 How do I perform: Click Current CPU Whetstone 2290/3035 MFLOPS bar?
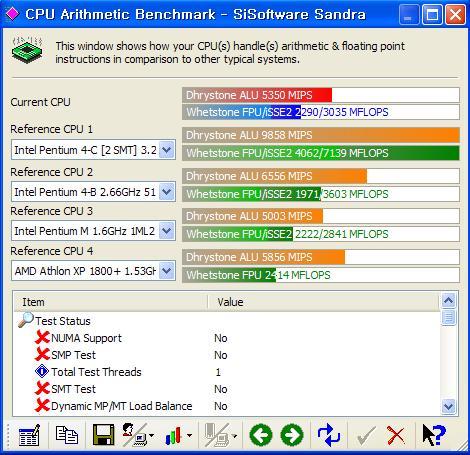[321, 112]
